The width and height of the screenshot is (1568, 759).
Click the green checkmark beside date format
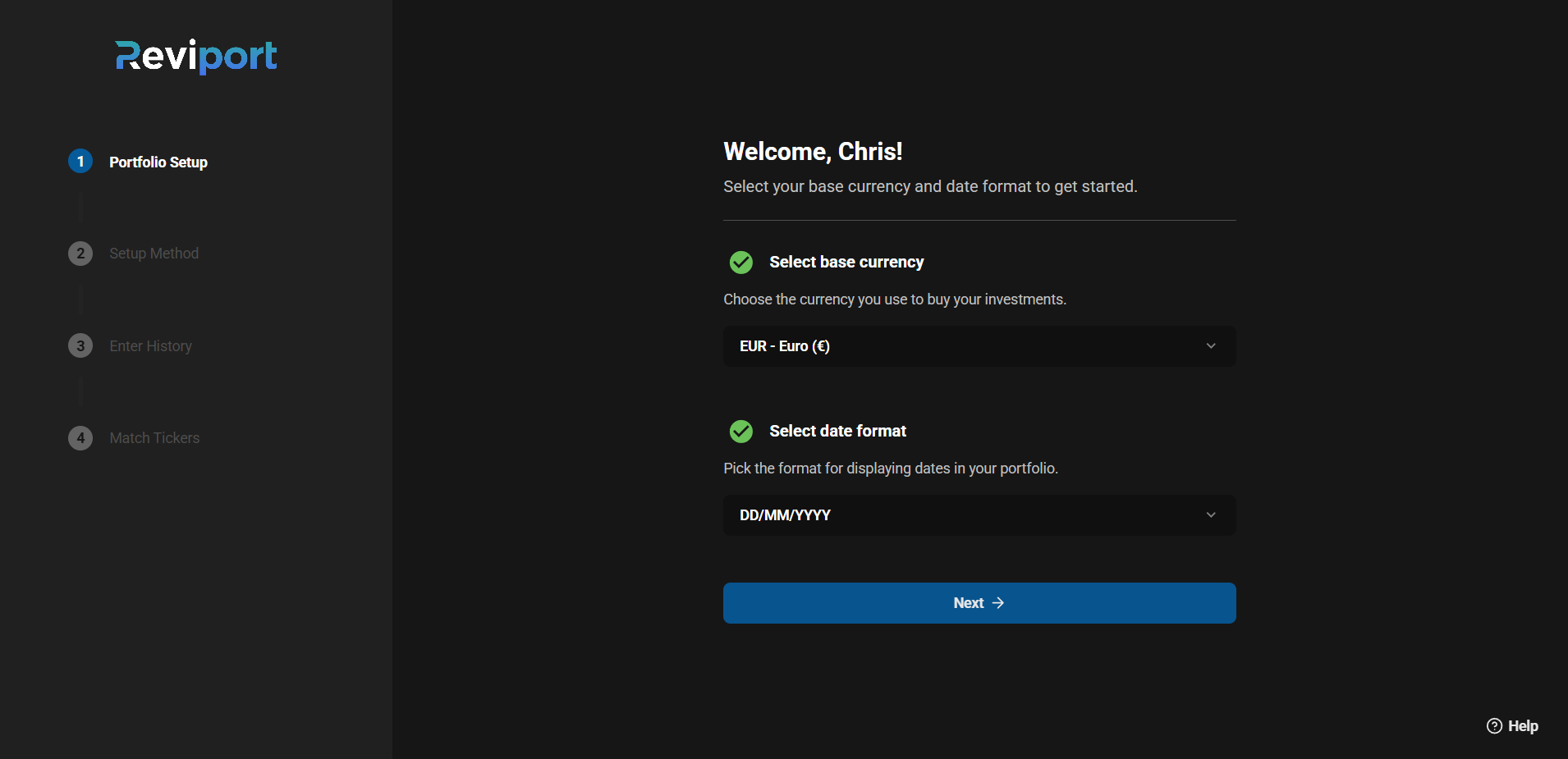click(x=741, y=432)
